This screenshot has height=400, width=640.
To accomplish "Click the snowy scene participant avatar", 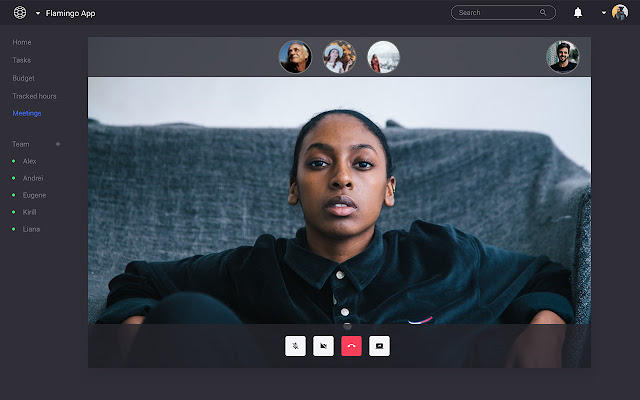I will pos(383,57).
